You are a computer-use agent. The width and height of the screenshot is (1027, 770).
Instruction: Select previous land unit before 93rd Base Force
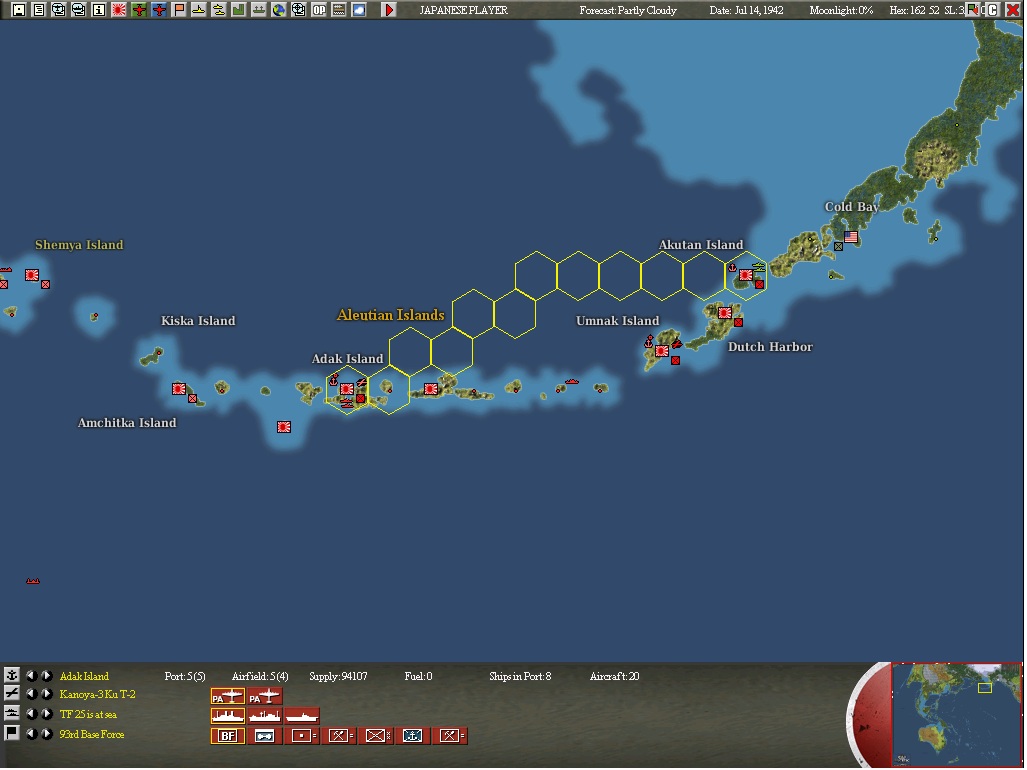[31, 734]
